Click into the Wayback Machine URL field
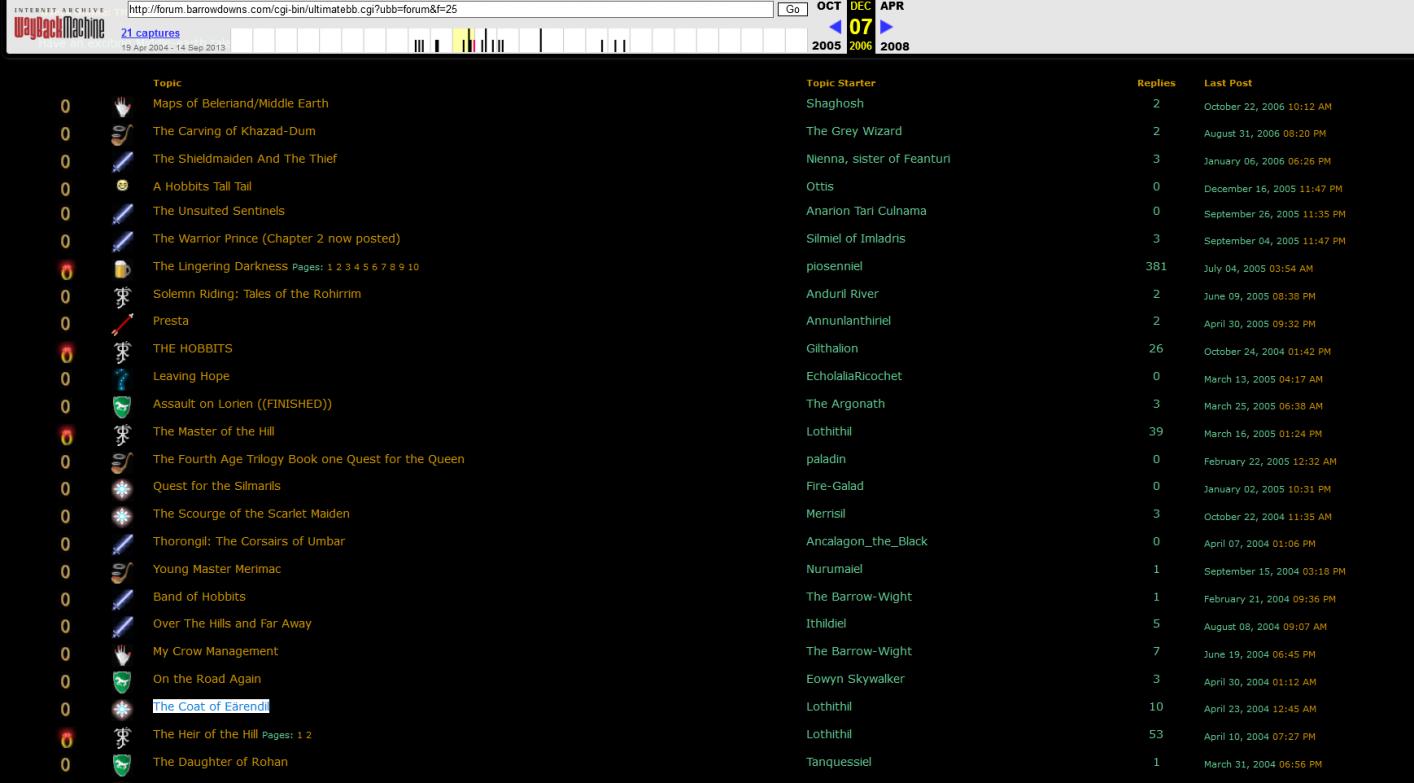 (x=450, y=9)
